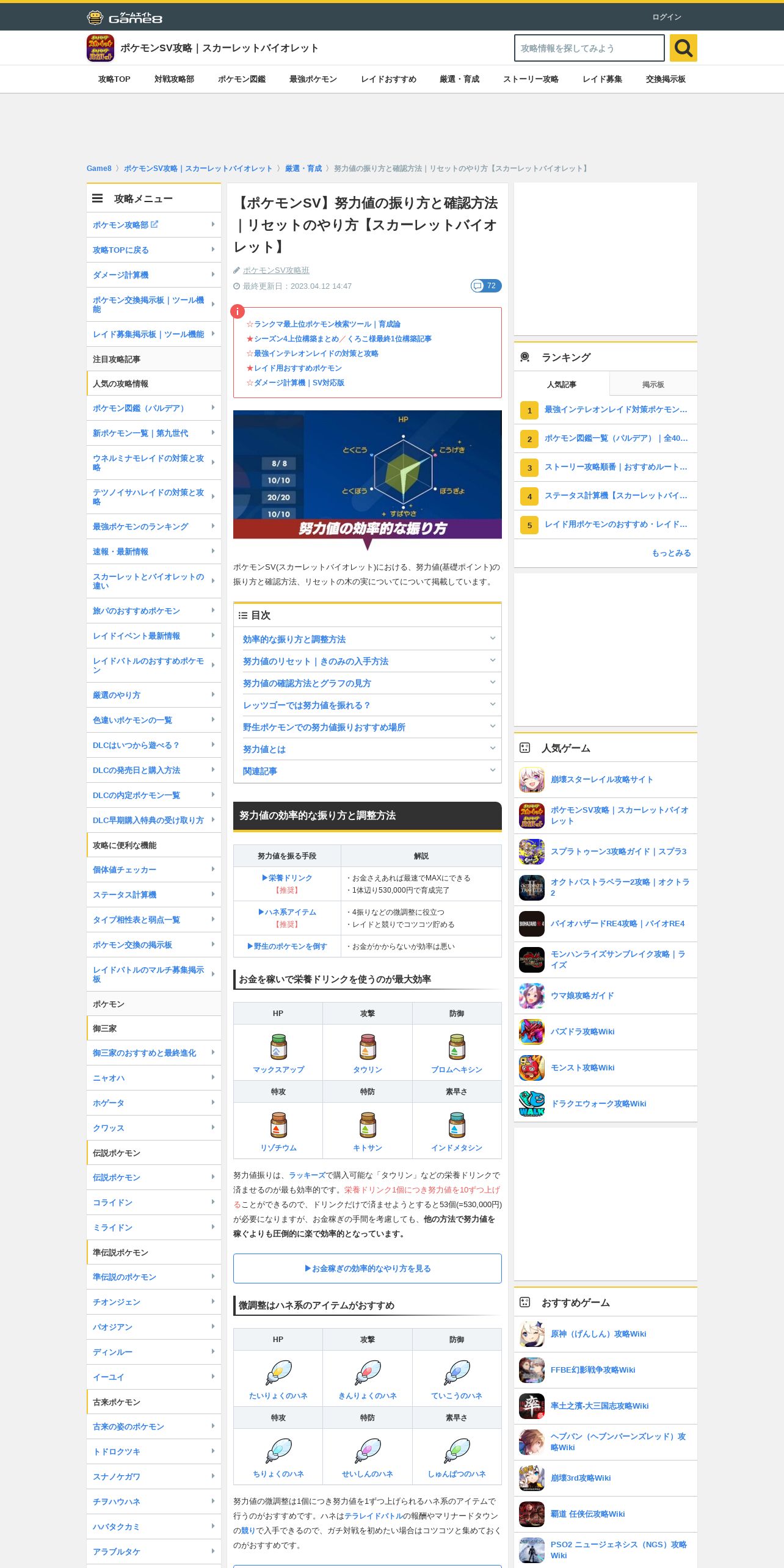The width and height of the screenshot is (784, 1568).
Task: Click the search input field
Action: 589,48
